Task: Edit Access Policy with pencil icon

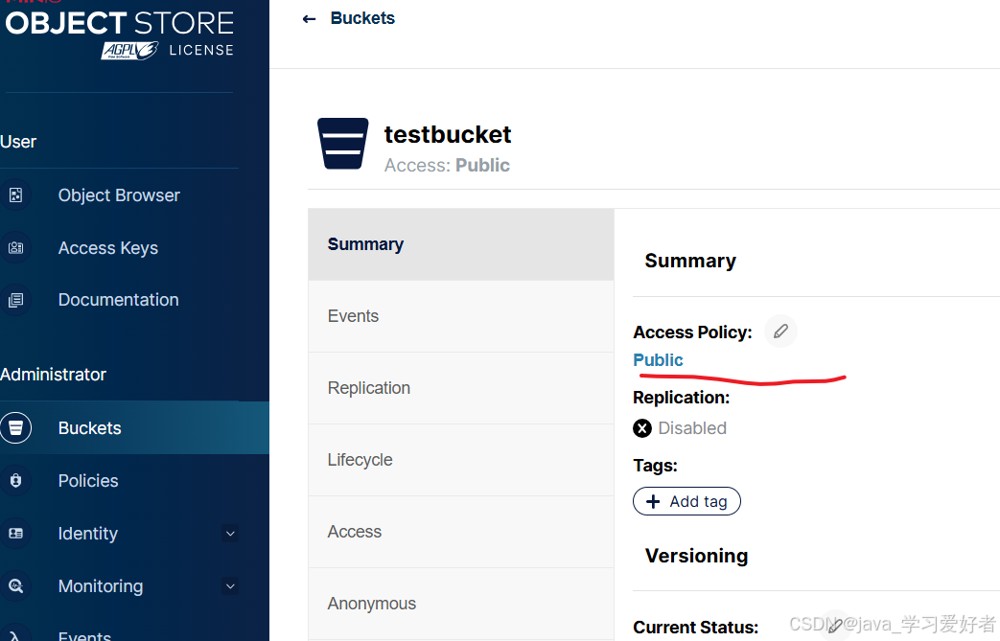Action: (781, 331)
